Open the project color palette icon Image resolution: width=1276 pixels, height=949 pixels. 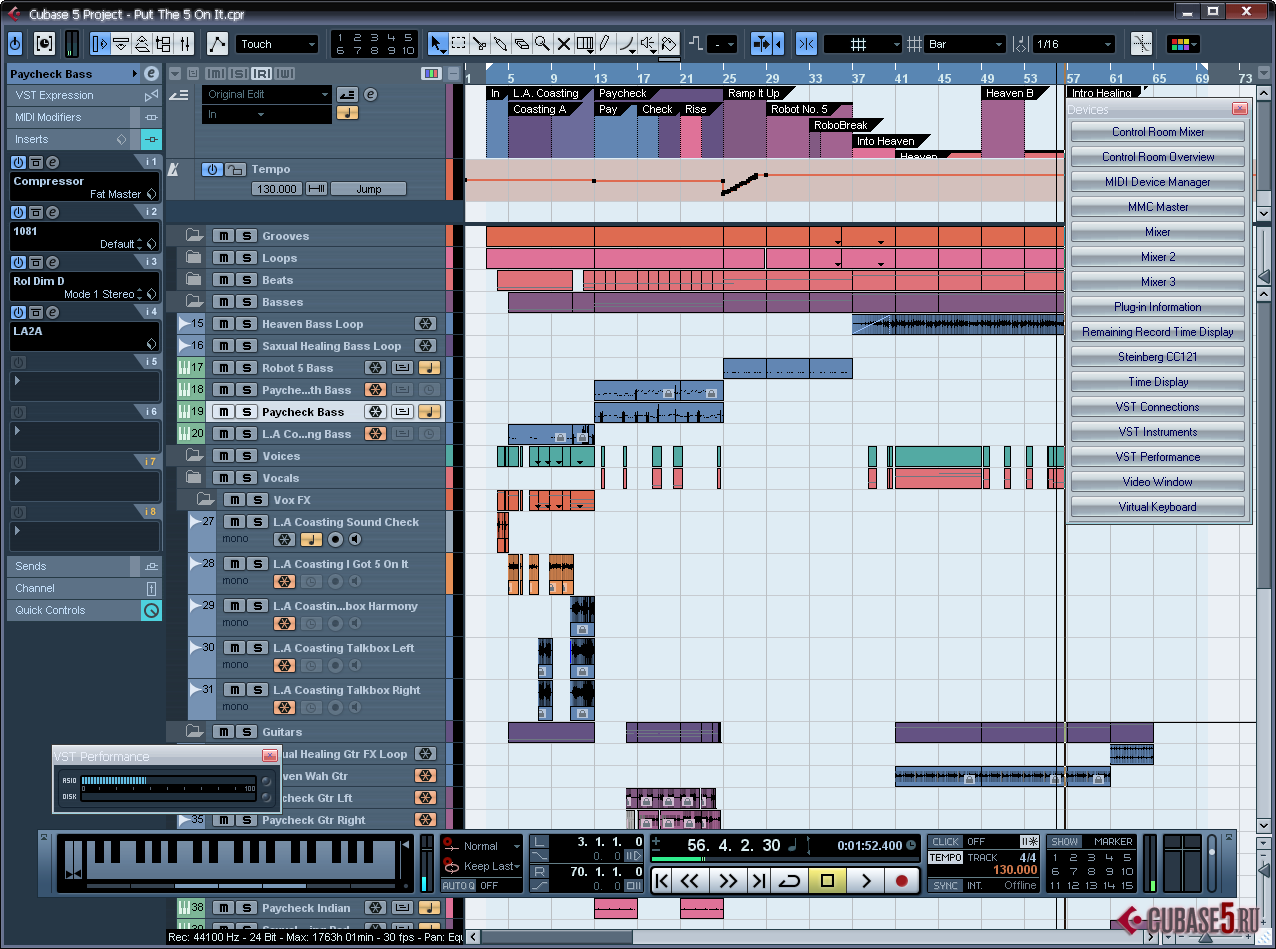tap(1183, 44)
